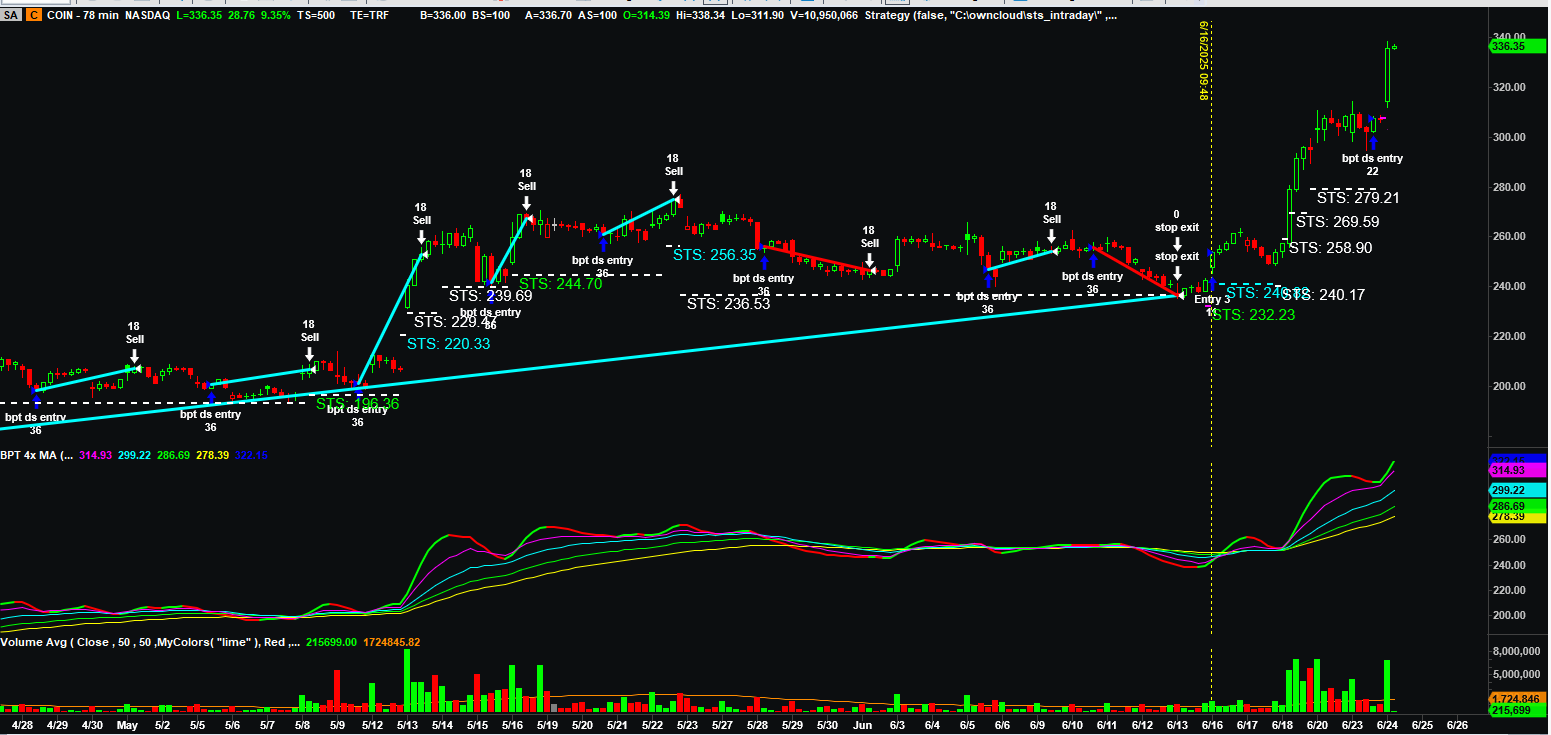
Task: Select the COIN - 78 min symbol label
Action: click(x=83, y=16)
